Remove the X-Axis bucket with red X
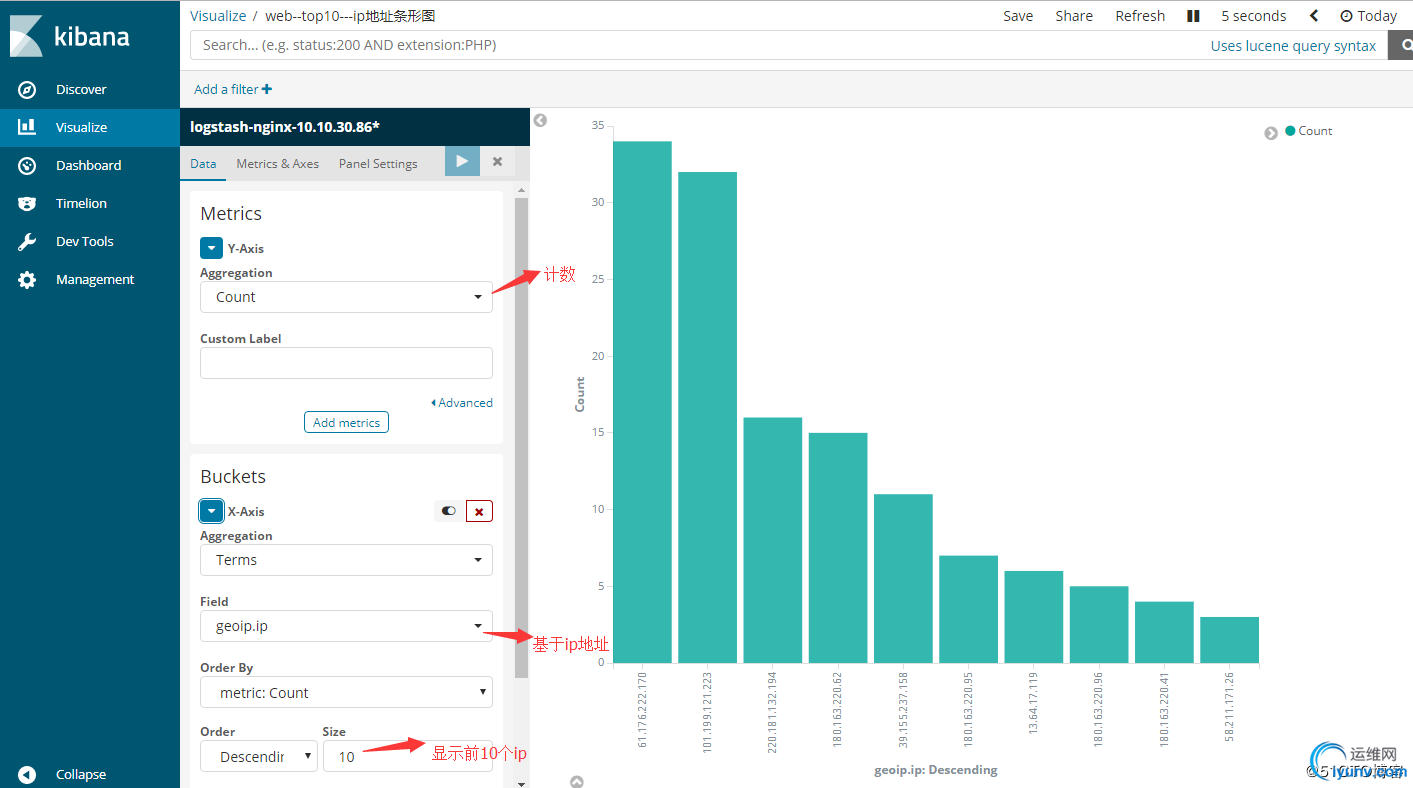Screen dimensions: 1413x788 click(x=479, y=511)
